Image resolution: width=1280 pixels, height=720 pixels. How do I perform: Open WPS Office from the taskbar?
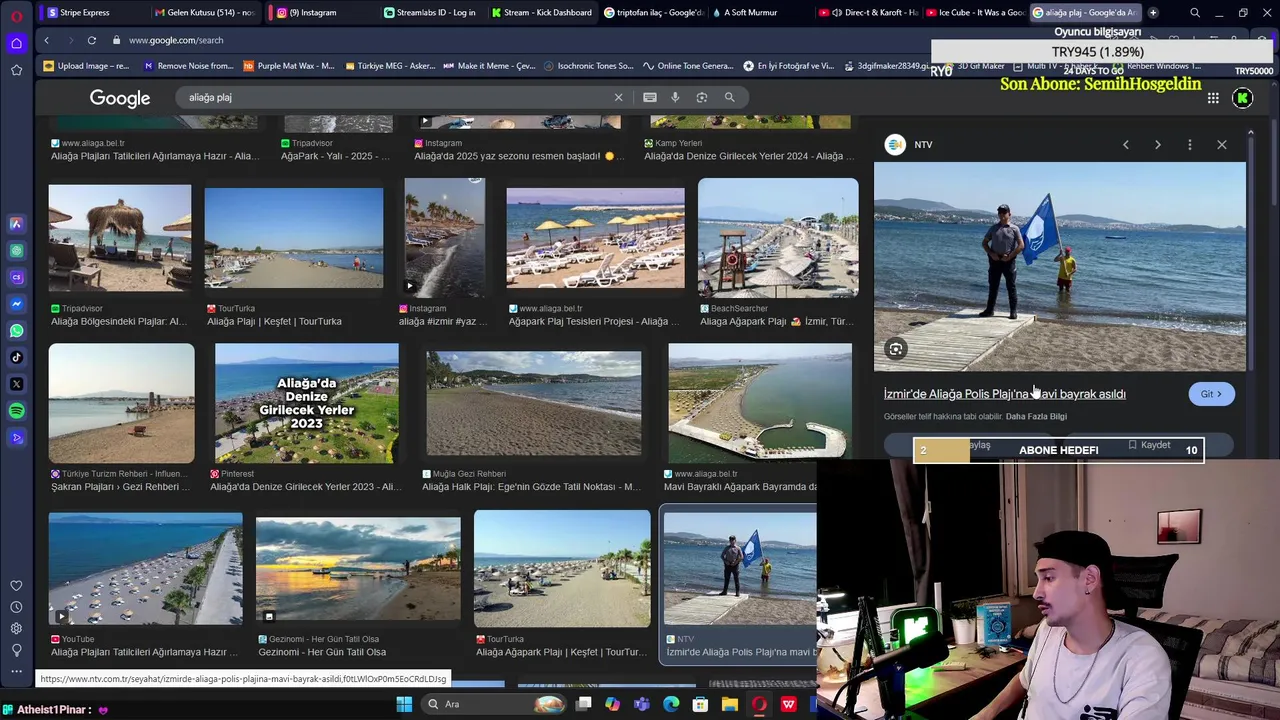pos(789,704)
